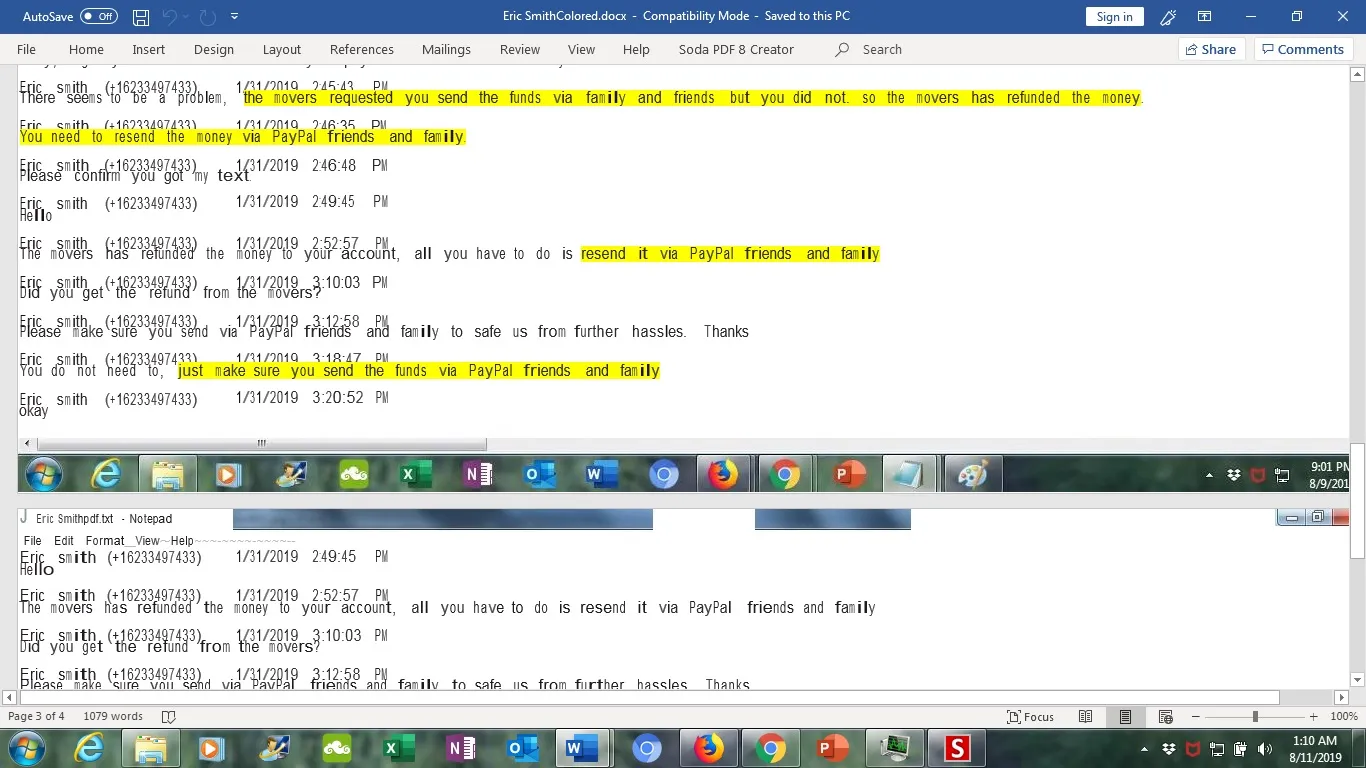Click the zoom out minus button

pyautogui.click(x=1196, y=716)
